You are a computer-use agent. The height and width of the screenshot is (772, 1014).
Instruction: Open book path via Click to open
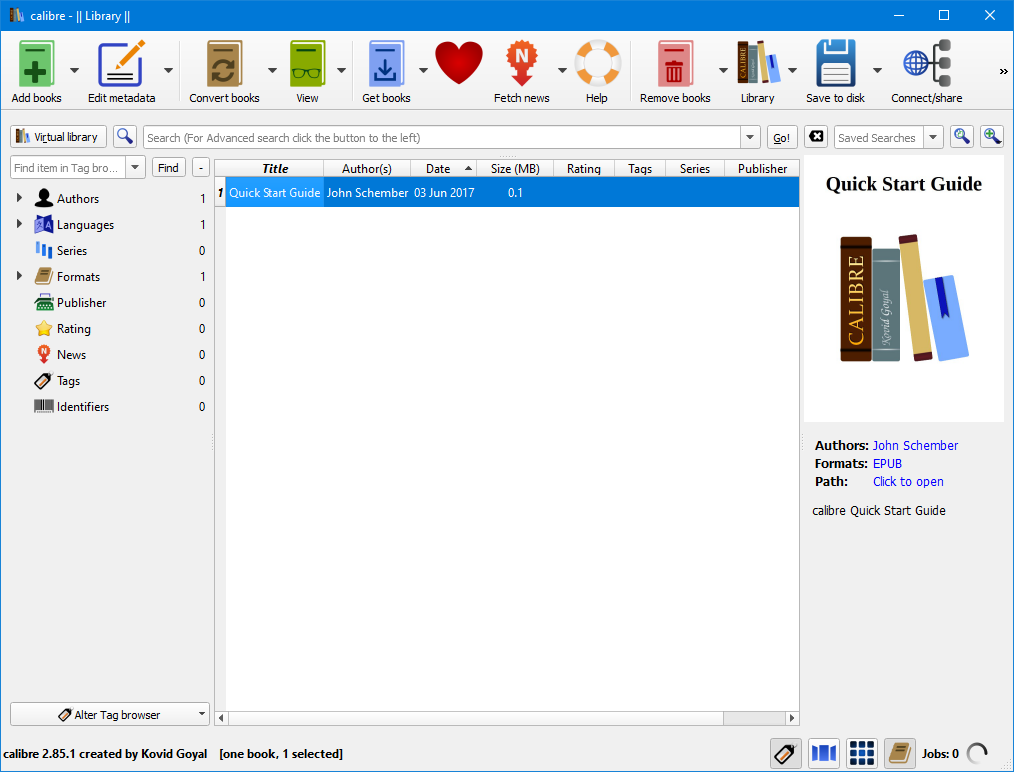[908, 482]
